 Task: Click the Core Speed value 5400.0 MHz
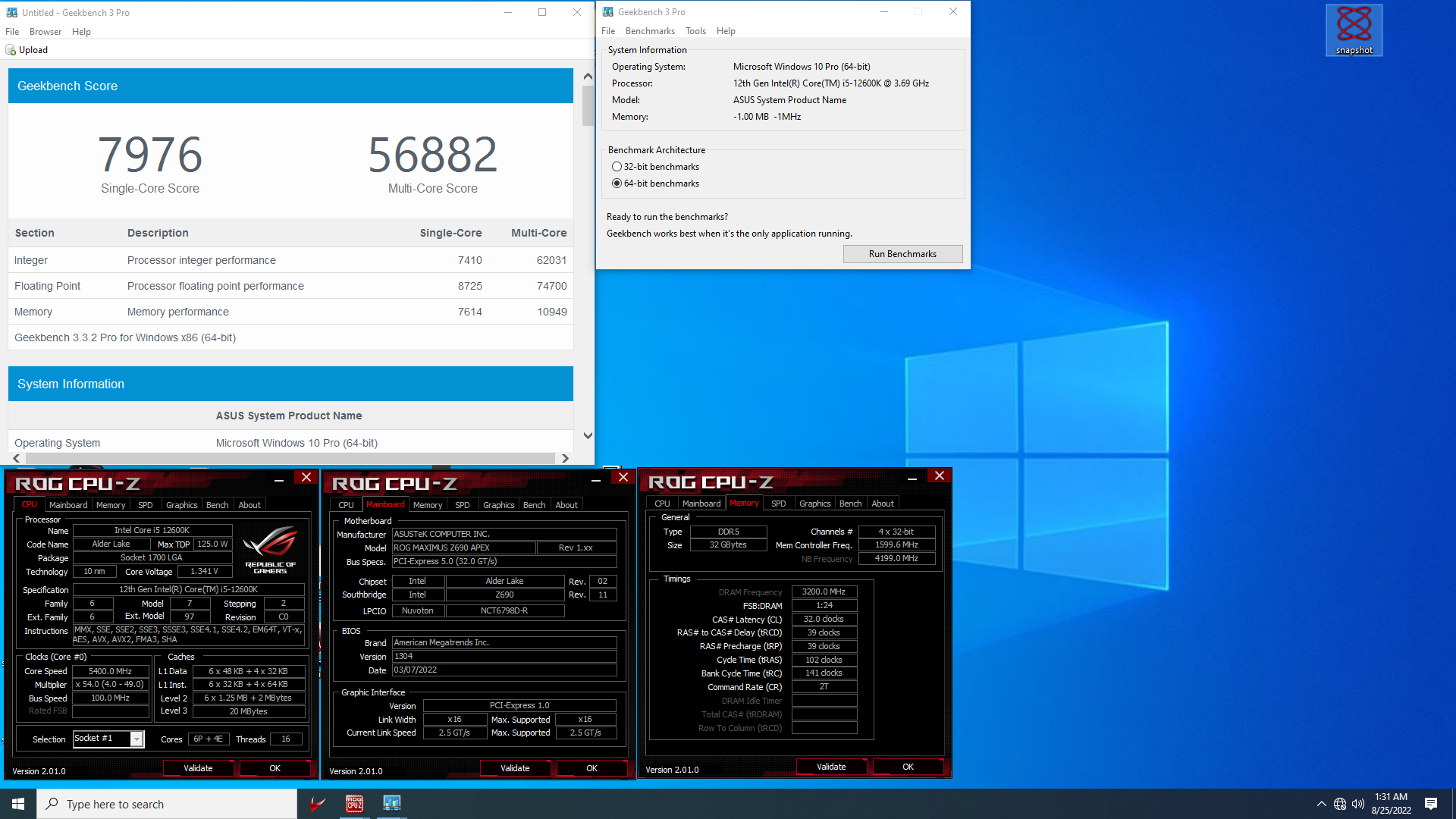pyautogui.click(x=111, y=671)
